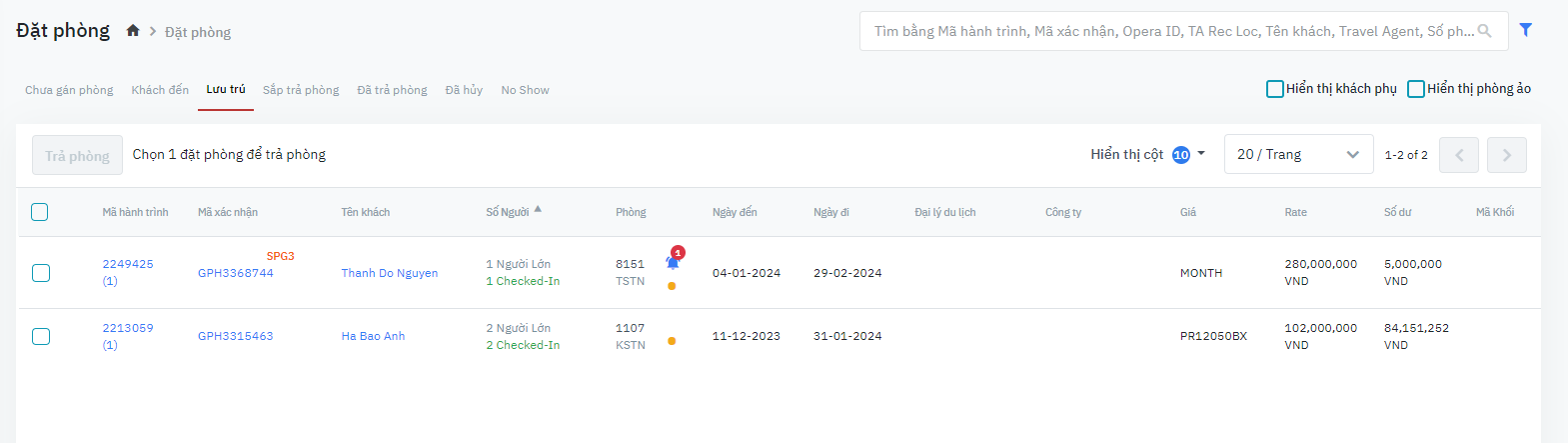
Task: Open guest link Thanh Do Nguyen
Action: (x=390, y=273)
